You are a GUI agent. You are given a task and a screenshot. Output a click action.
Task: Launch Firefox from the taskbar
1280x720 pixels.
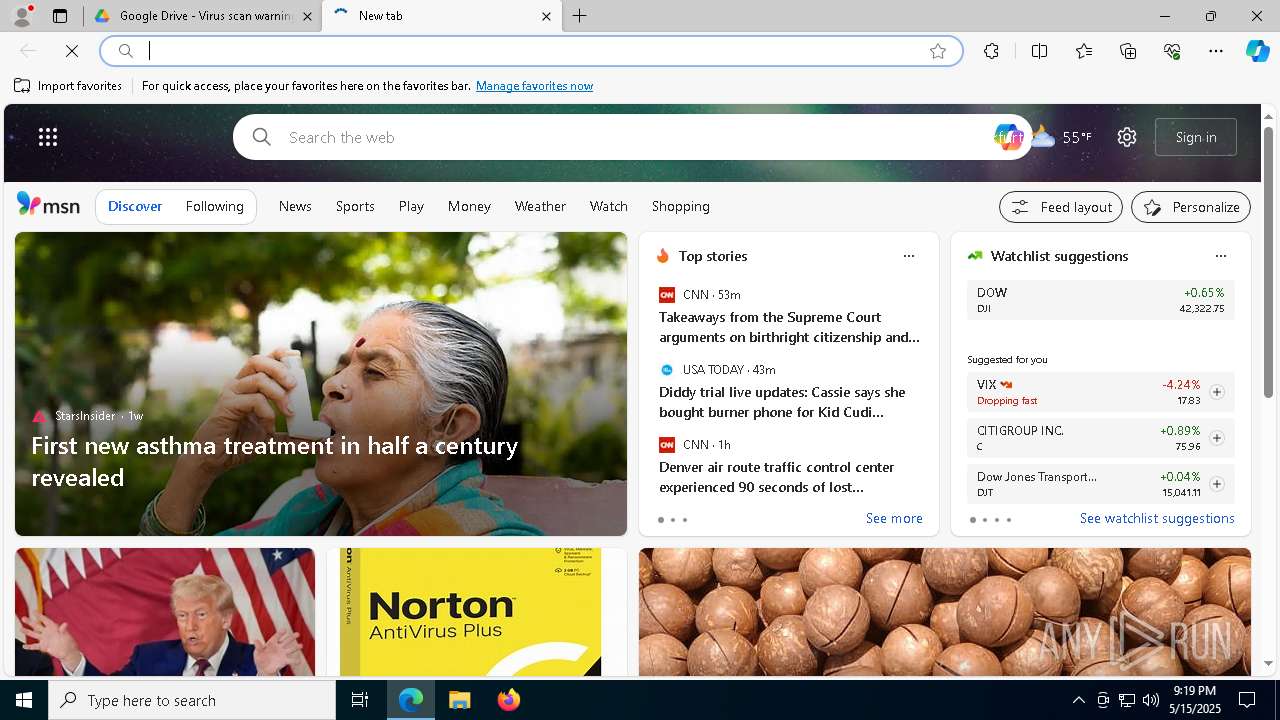coord(508,700)
